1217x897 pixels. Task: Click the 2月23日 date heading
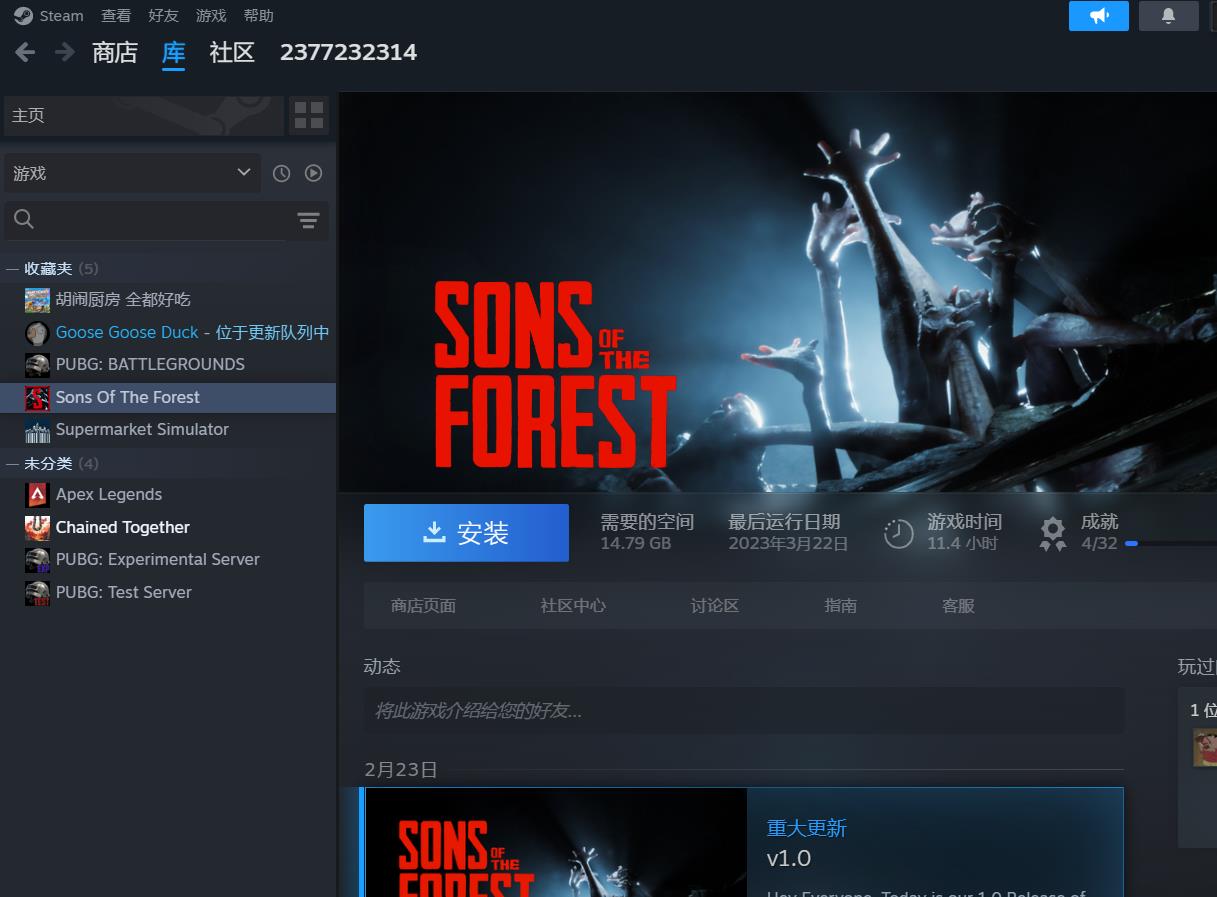pyautogui.click(x=401, y=770)
